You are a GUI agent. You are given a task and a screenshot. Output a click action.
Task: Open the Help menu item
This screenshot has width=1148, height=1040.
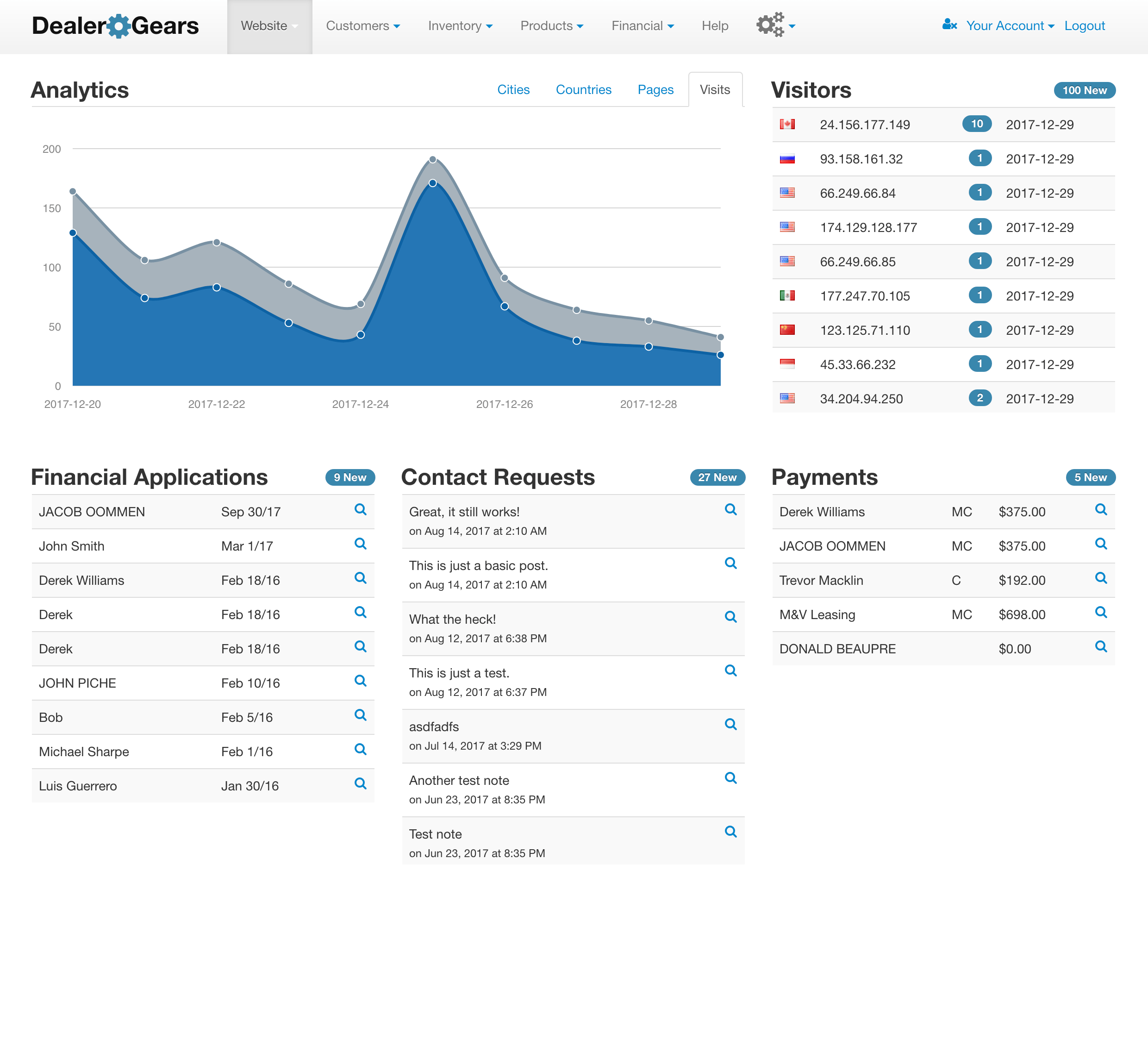(x=715, y=25)
